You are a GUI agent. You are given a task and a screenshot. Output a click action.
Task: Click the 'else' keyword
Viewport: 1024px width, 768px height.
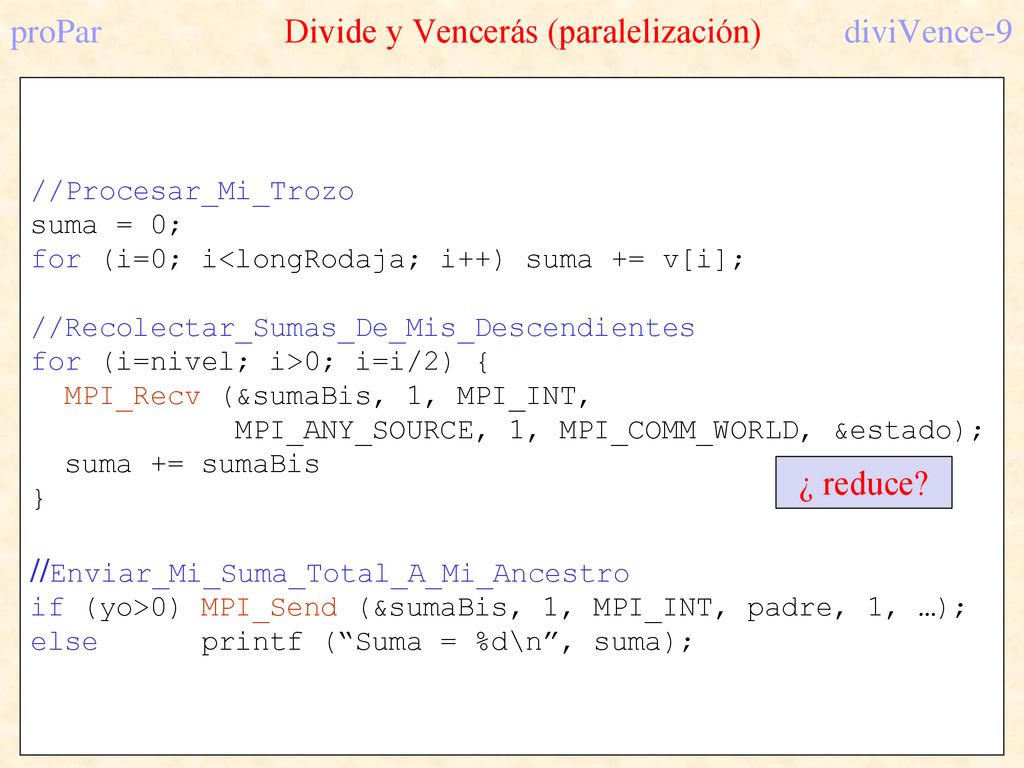click(x=64, y=642)
